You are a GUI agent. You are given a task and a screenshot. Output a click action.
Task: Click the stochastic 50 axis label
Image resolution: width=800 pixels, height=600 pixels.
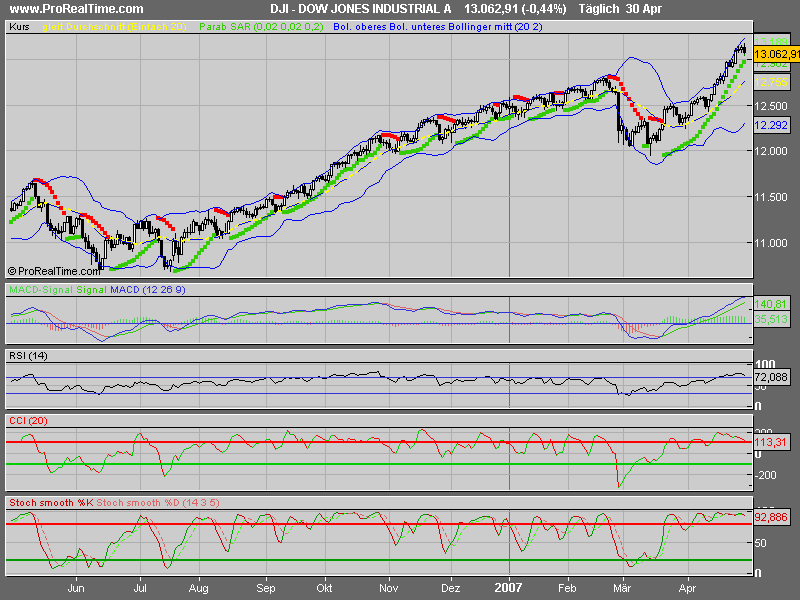[760, 543]
